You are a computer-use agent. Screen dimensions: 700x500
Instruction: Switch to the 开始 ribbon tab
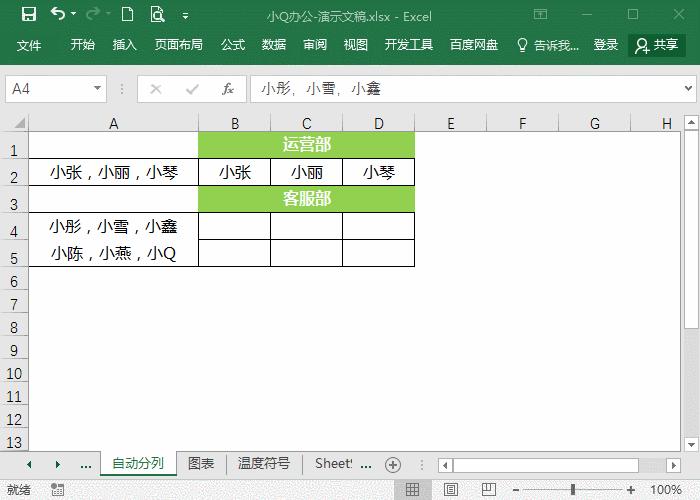click(x=83, y=45)
